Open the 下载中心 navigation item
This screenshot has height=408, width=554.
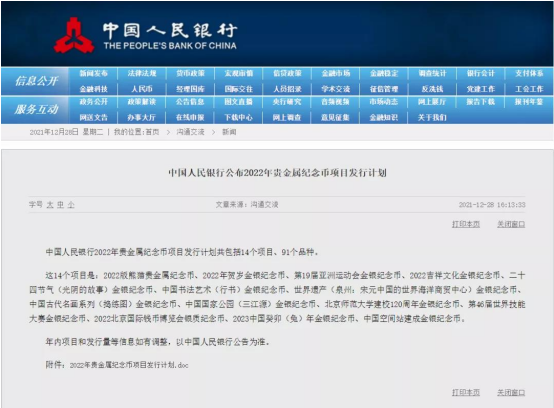point(239,117)
